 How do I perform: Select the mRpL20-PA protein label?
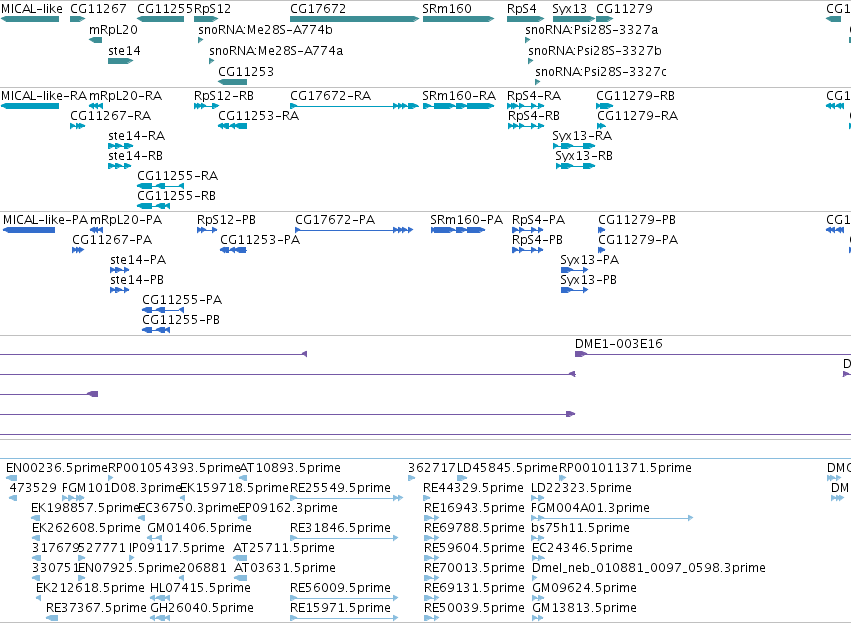(126, 220)
